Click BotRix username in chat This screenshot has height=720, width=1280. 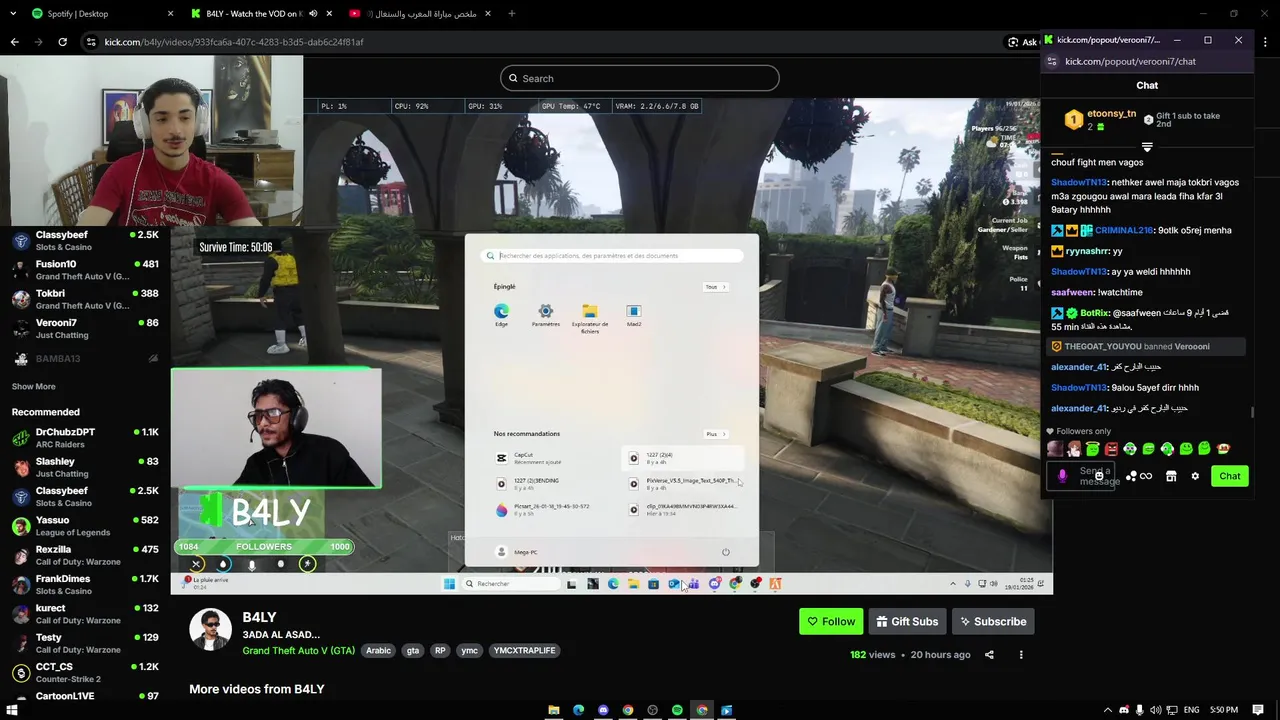1093,313
